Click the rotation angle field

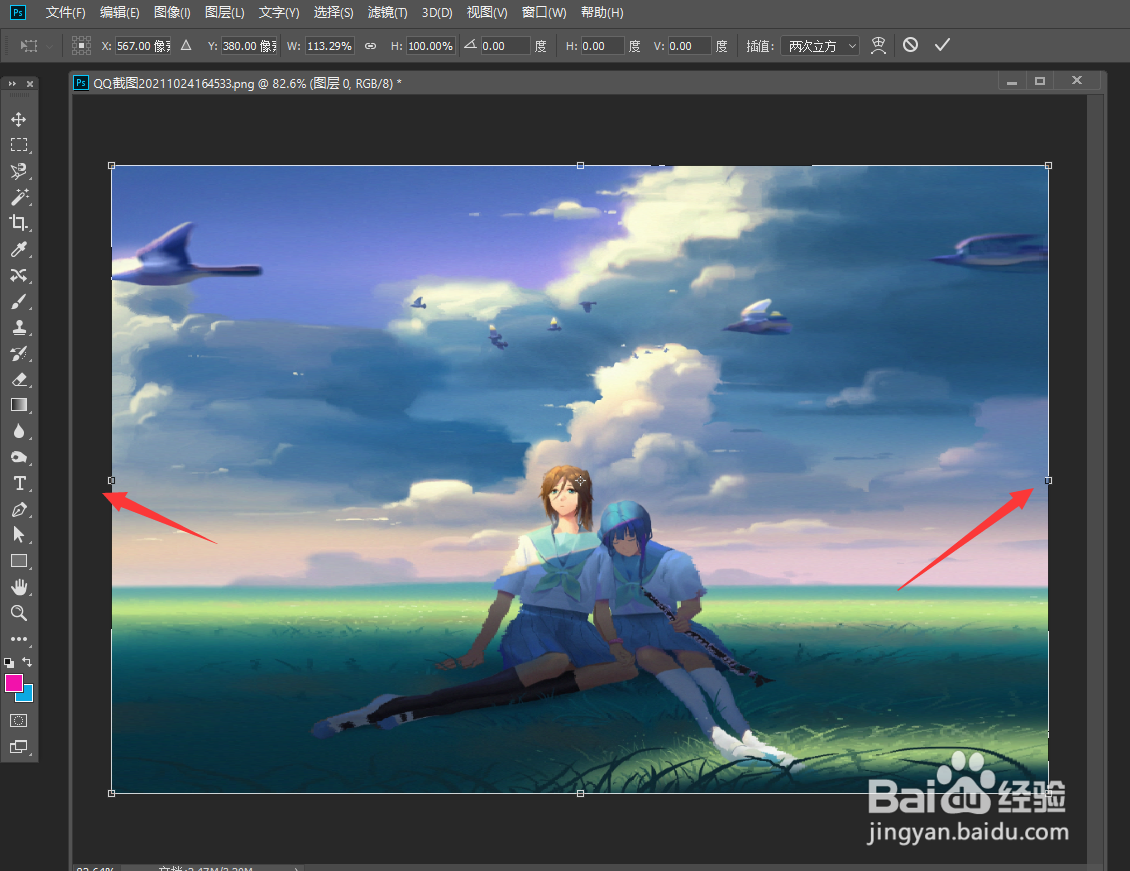[x=505, y=46]
